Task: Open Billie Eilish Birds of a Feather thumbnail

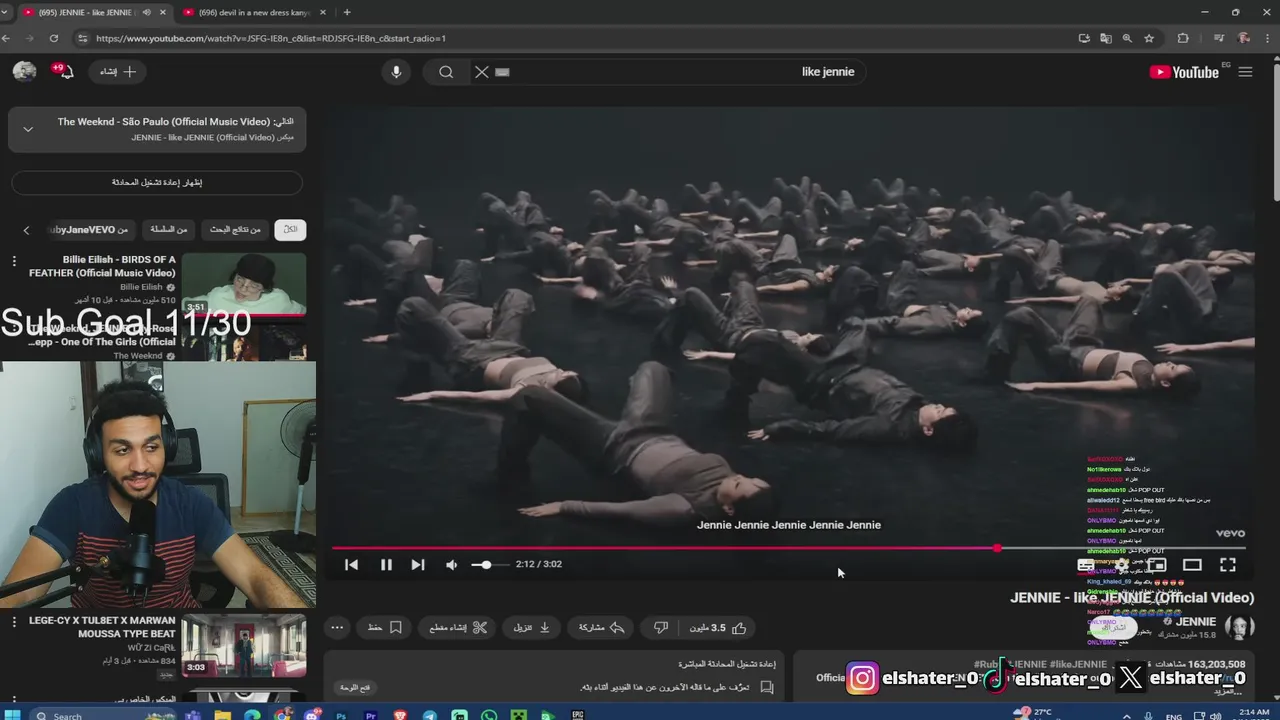Action: pos(244,284)
